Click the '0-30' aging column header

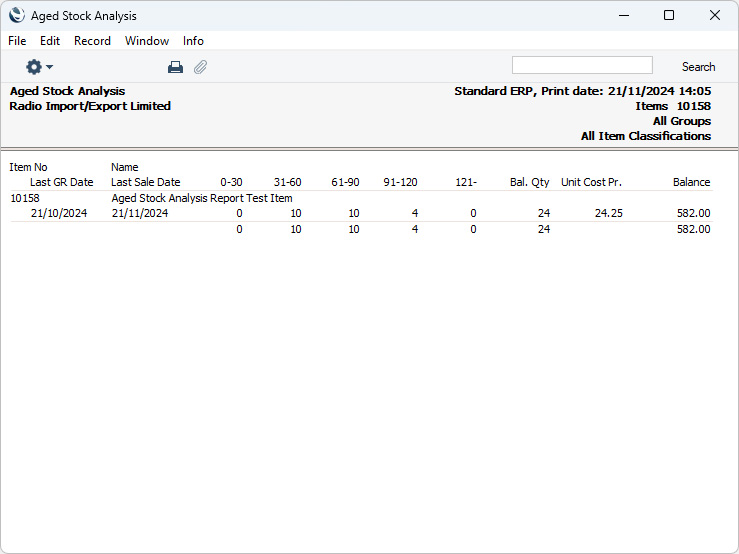[x=231, y=182]
